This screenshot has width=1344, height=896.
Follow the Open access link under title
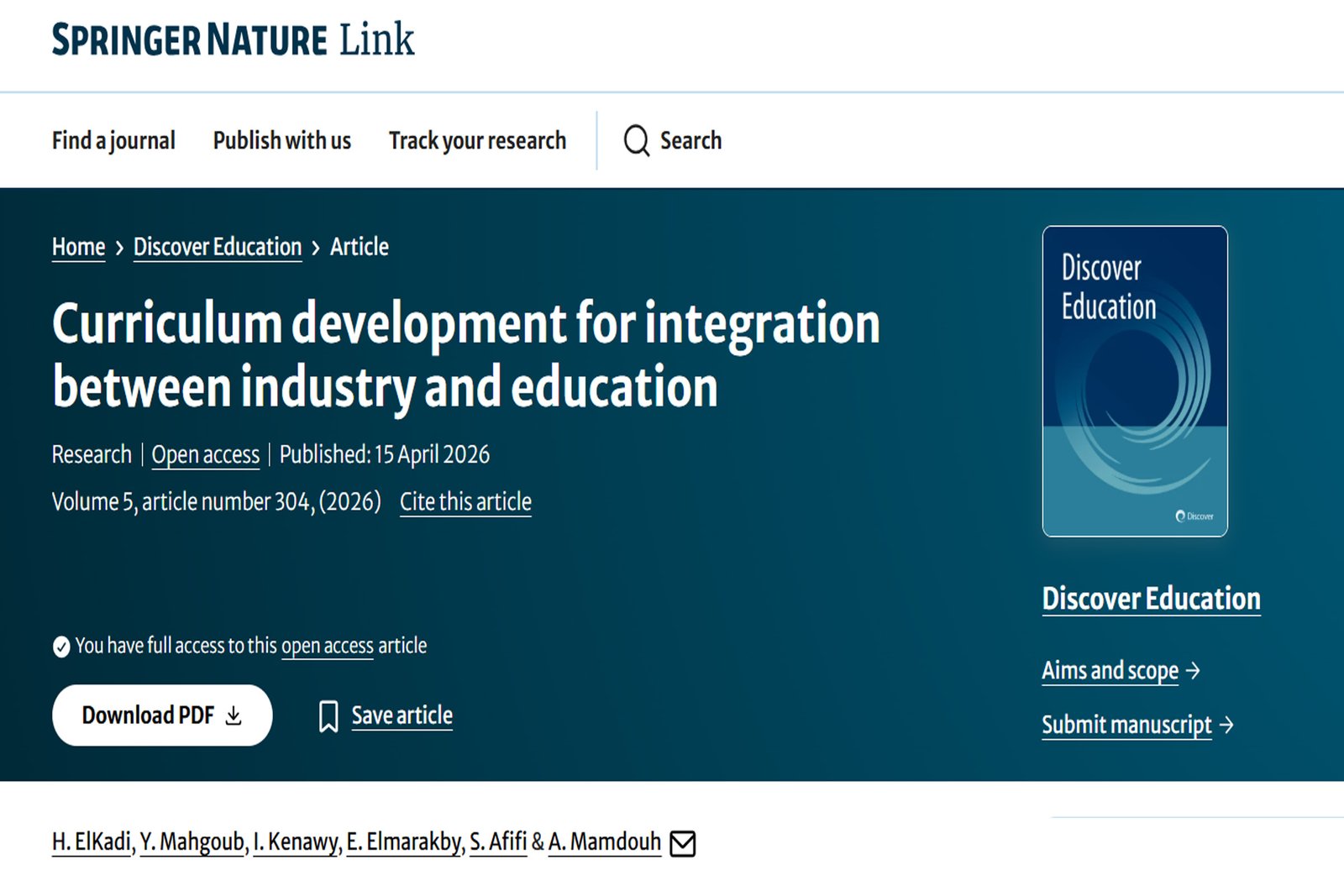click(x=206, y=455)
